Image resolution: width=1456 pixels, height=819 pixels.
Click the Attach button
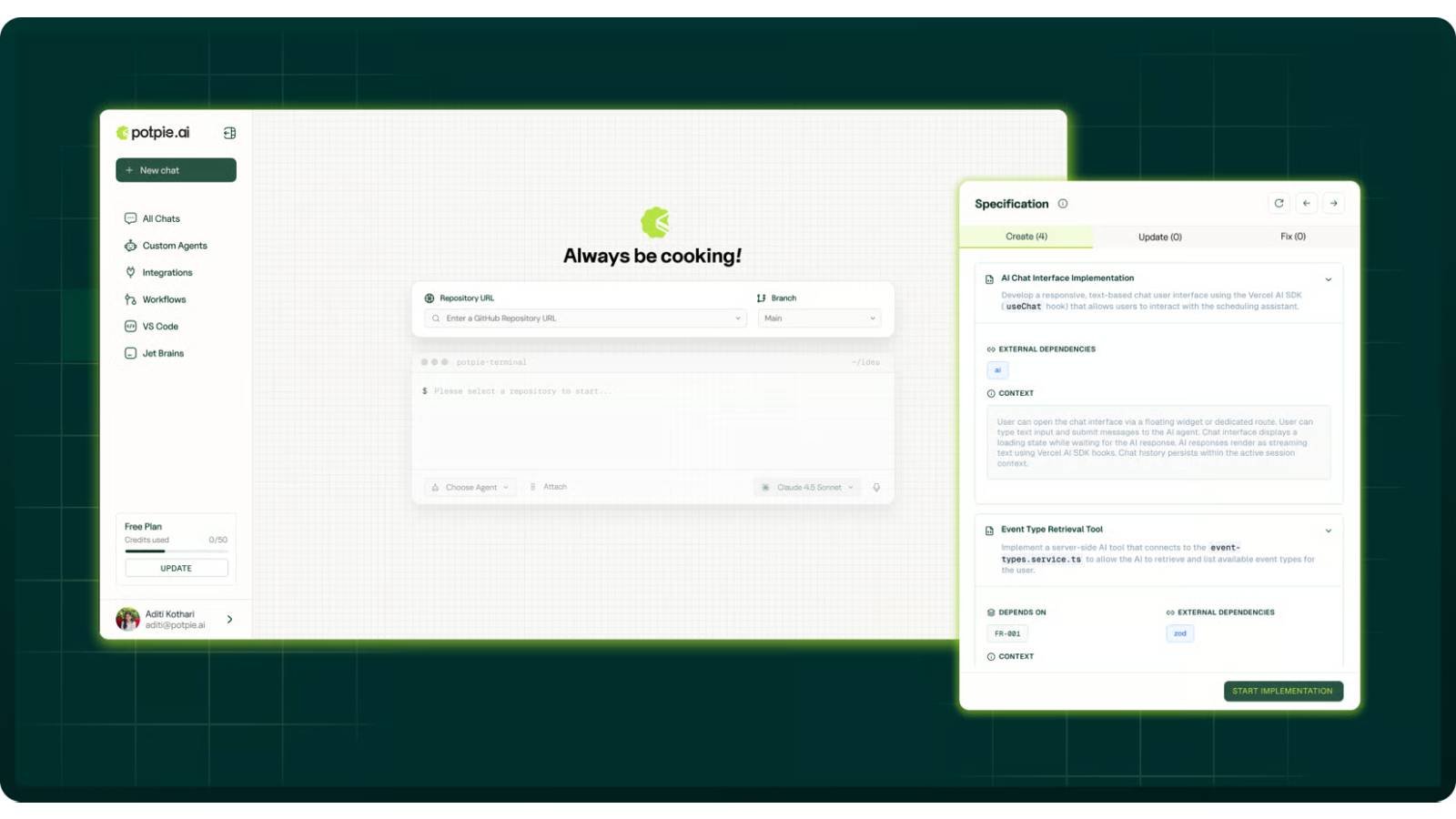tap(549, 487)
